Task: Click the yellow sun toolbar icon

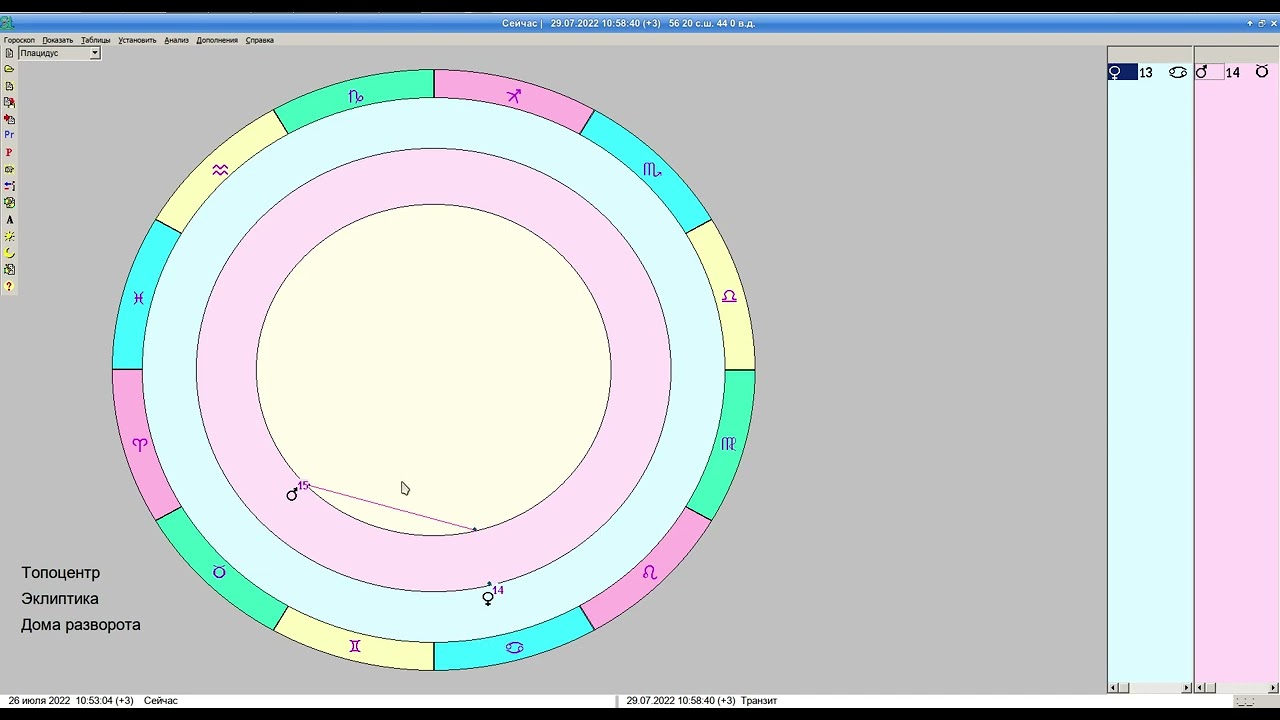Action: 9,236
